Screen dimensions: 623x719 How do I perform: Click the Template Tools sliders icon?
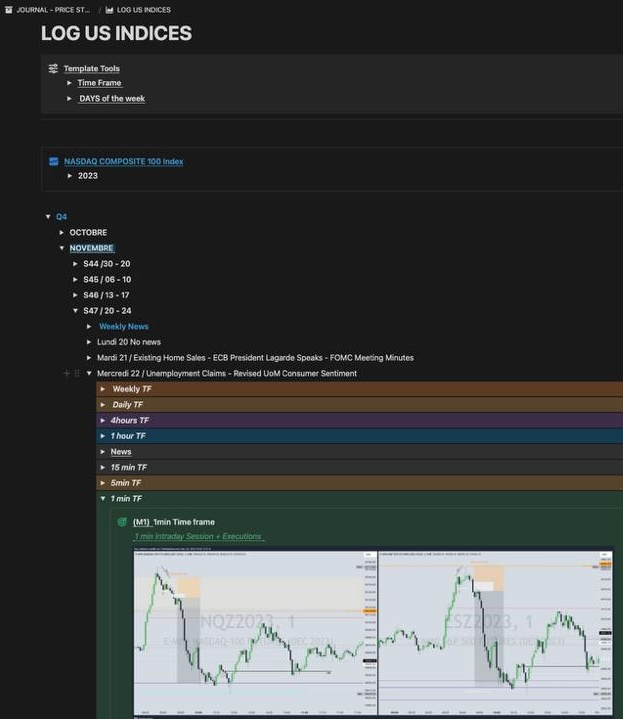(x=53, y=69)
